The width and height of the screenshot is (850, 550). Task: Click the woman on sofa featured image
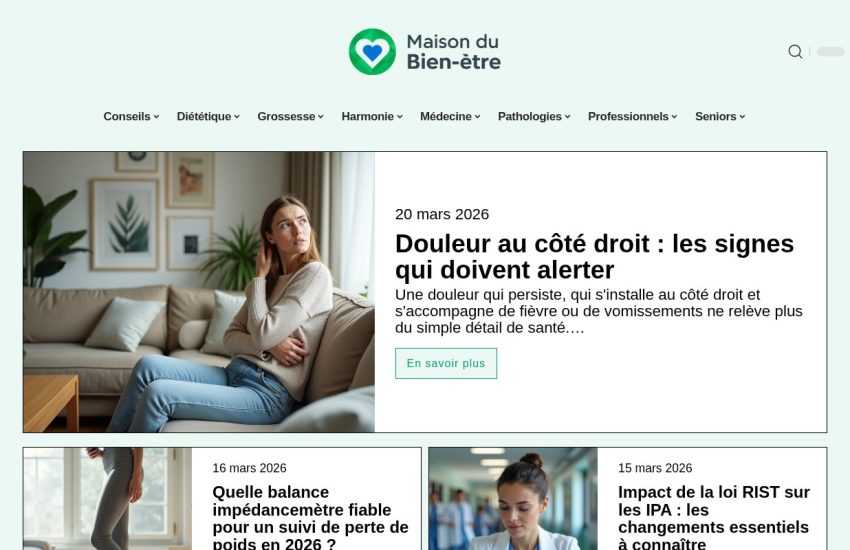(199, 292)
